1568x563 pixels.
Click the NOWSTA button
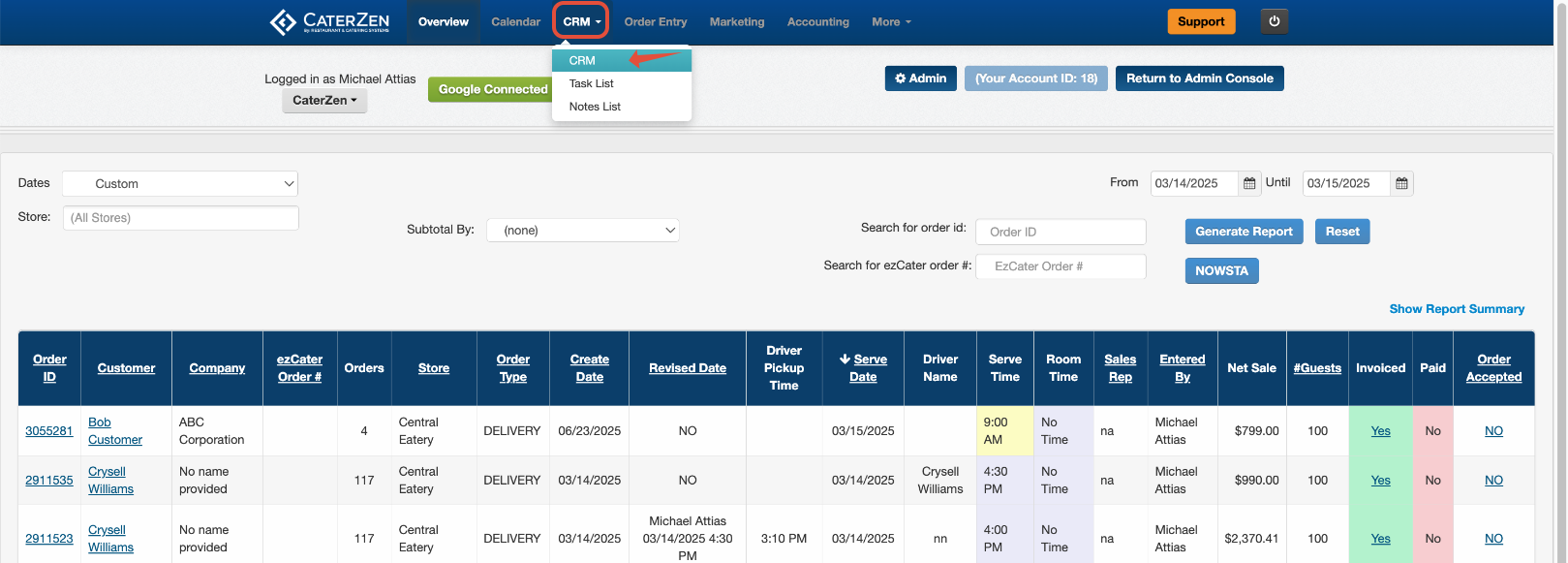[1221, 271]
